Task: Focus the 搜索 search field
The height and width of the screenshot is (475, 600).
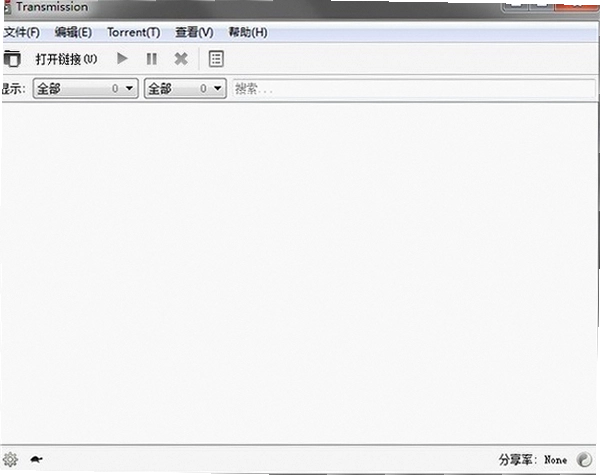Action: (414, 89)
